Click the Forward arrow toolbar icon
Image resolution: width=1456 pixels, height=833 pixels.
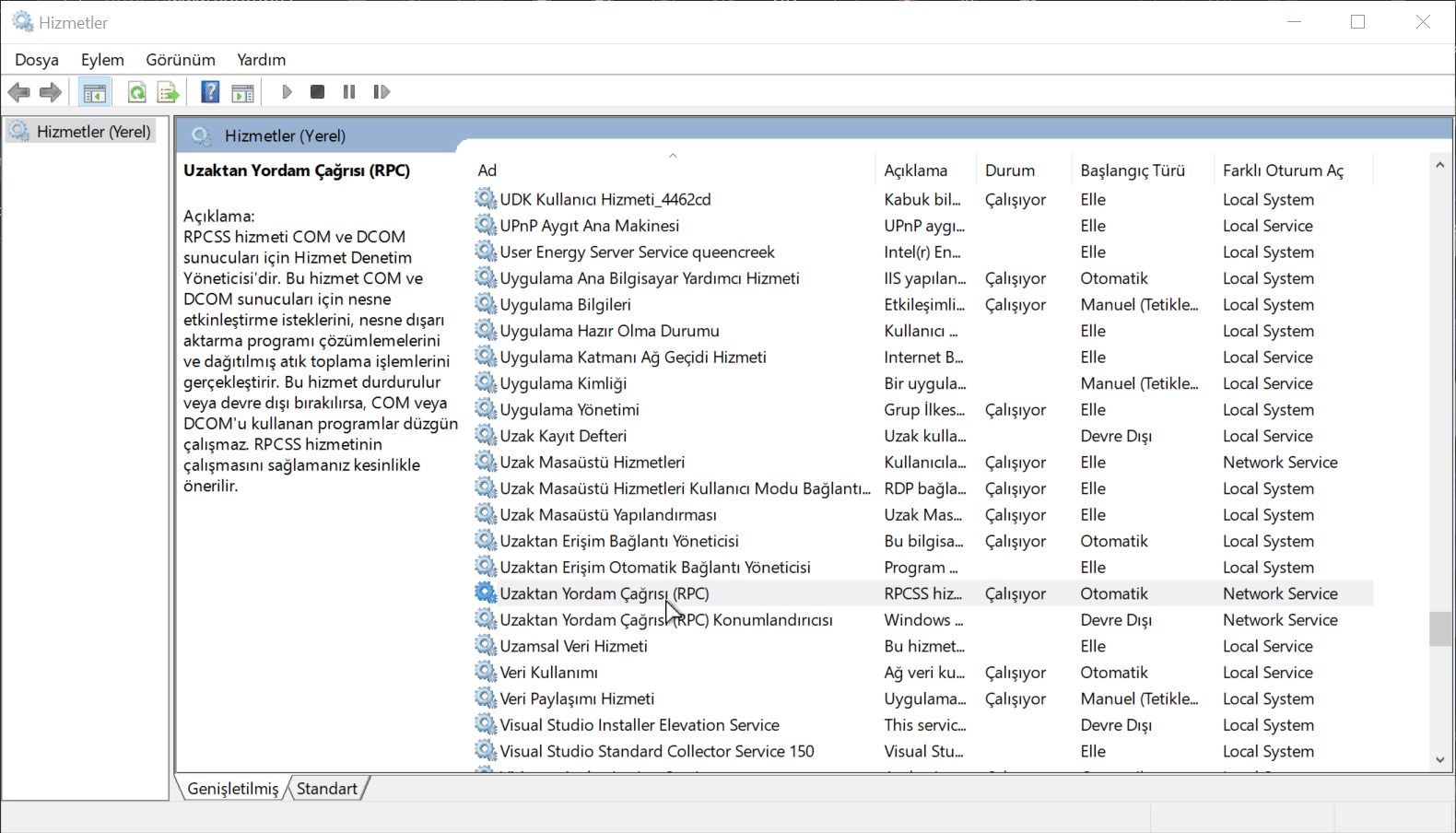click(51, 92)
